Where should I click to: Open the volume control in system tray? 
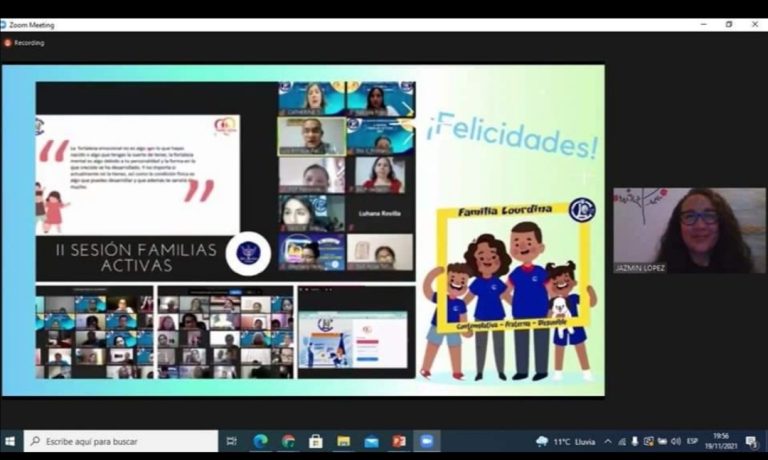[676, 441]
